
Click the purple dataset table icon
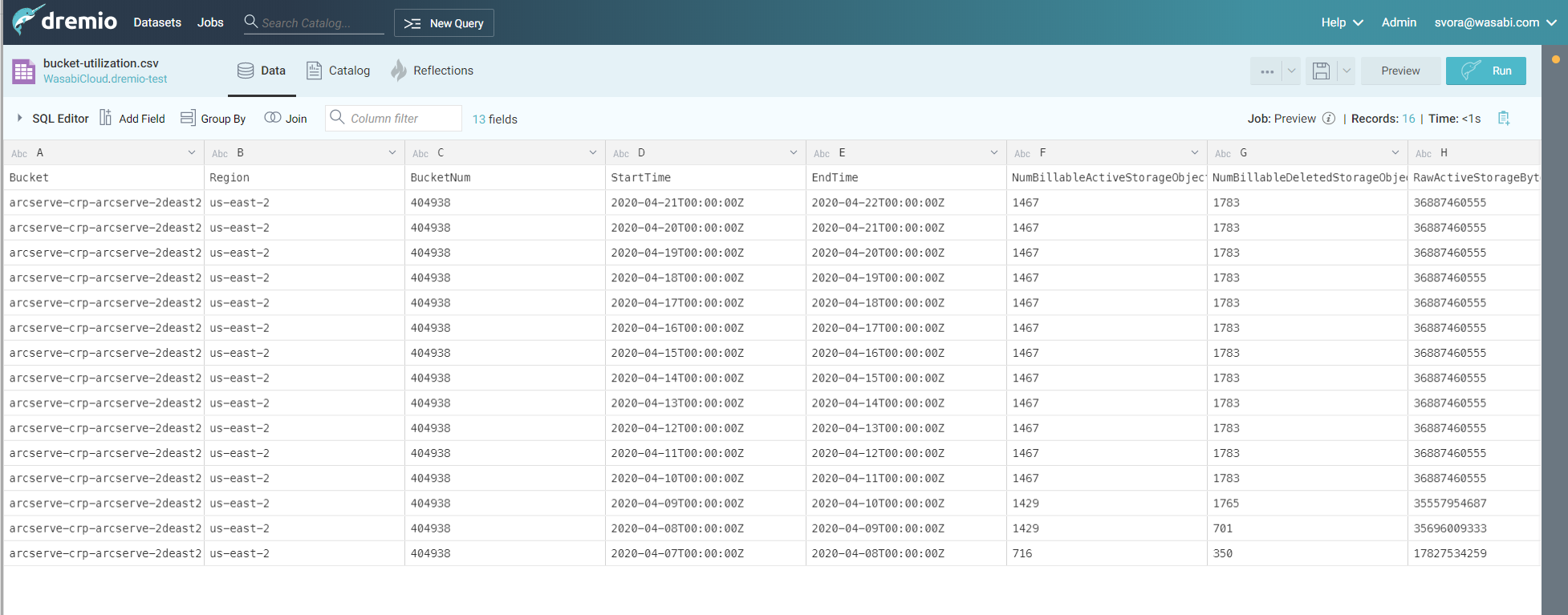[23, 71]
